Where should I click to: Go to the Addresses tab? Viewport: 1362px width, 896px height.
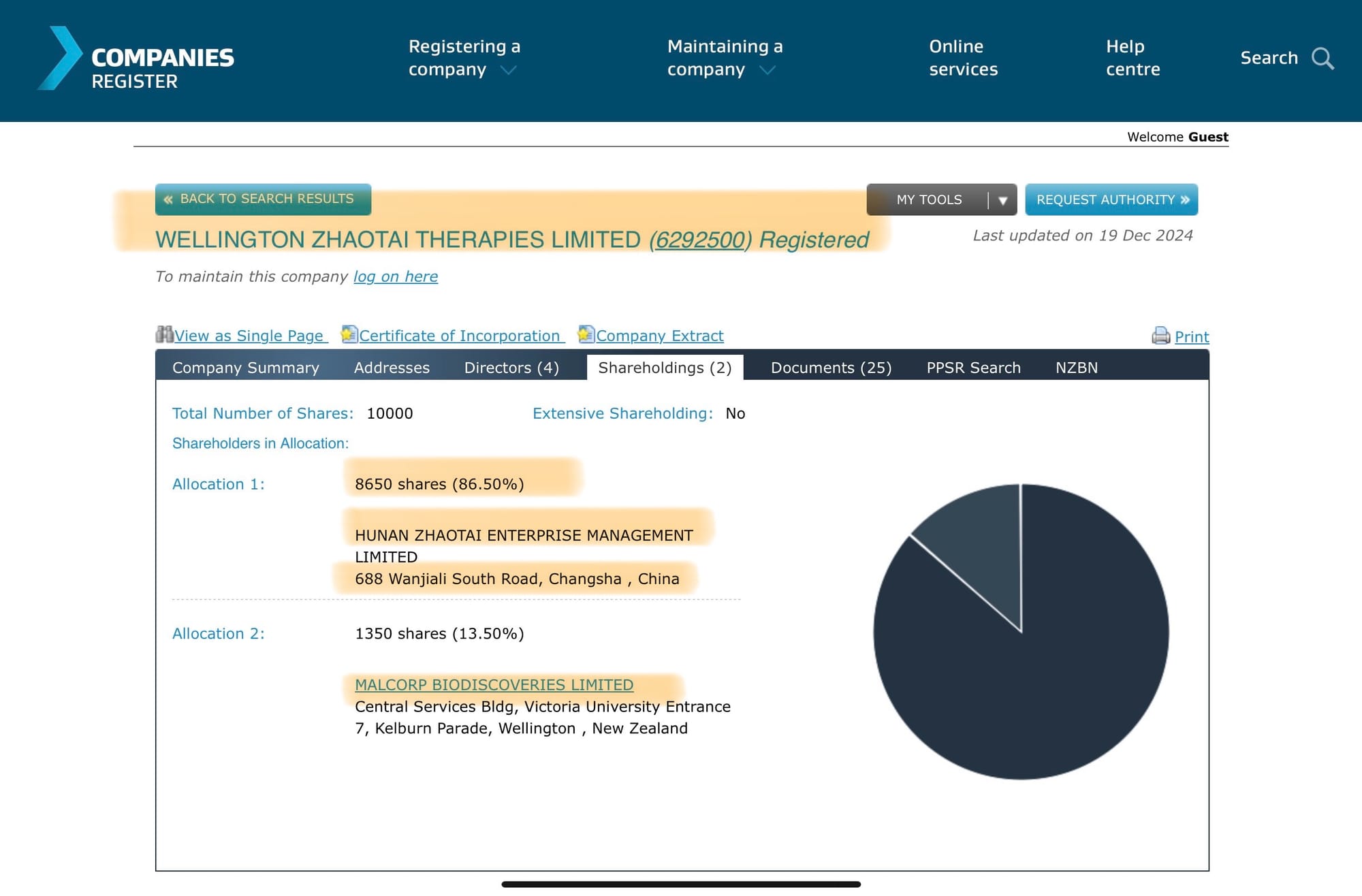pos(392,368)
